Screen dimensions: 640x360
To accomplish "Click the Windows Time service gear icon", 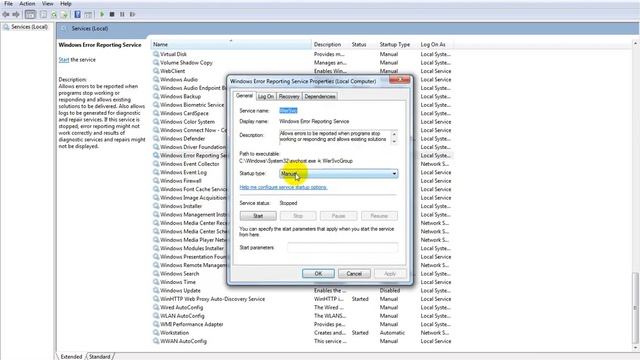I will [x=156, y=282].
